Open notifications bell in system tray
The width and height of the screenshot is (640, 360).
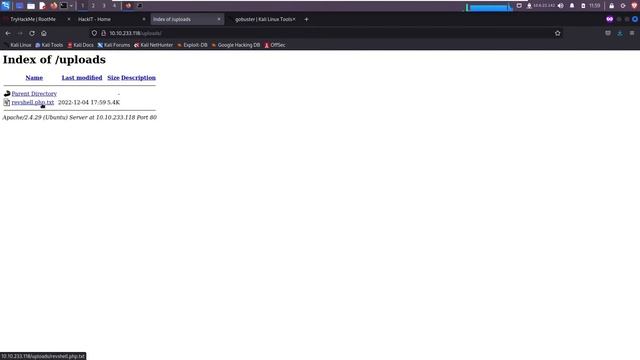pyautogui.click(x=572, y=6)
